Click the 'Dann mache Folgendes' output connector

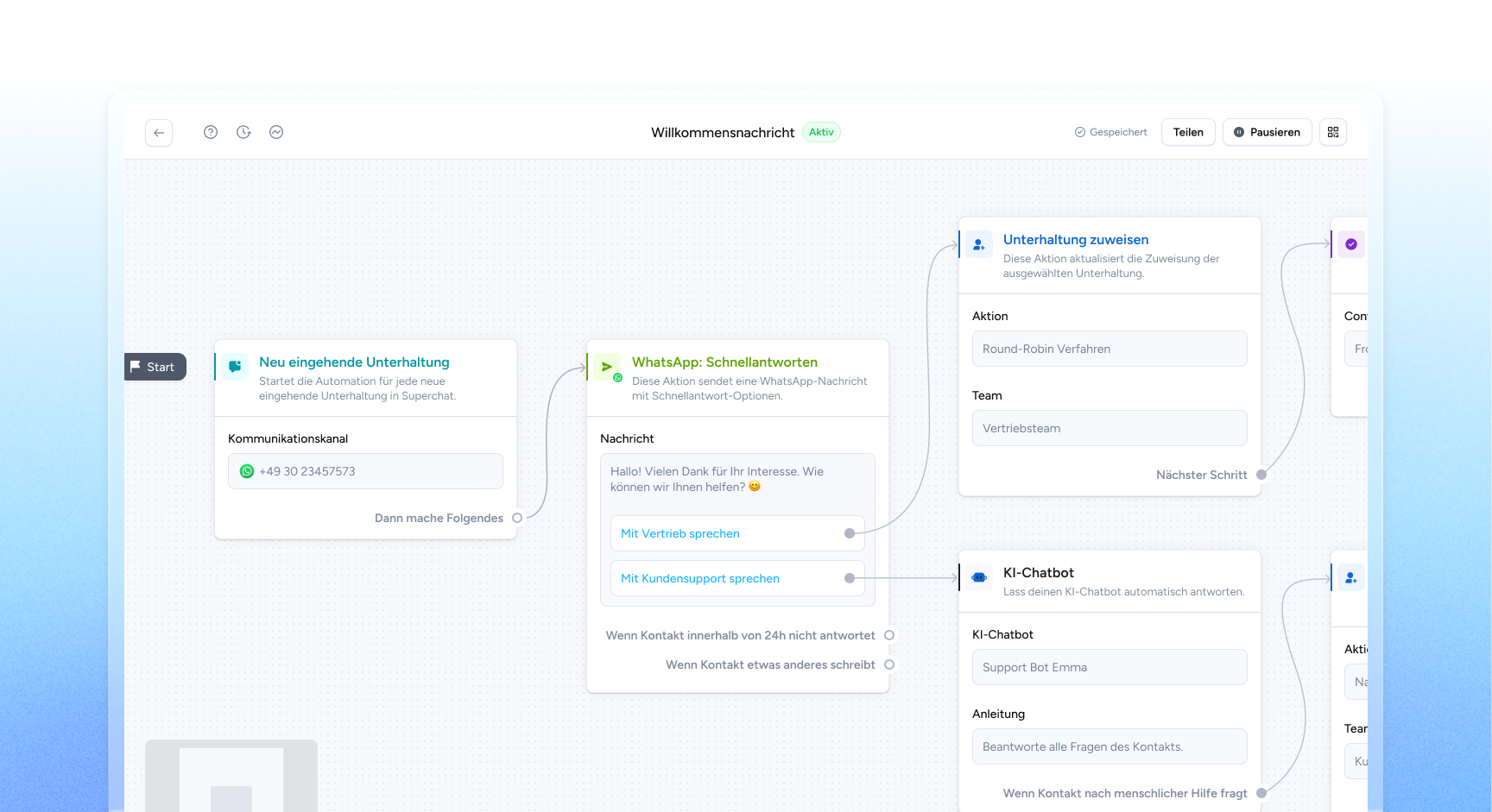(517, 518)
